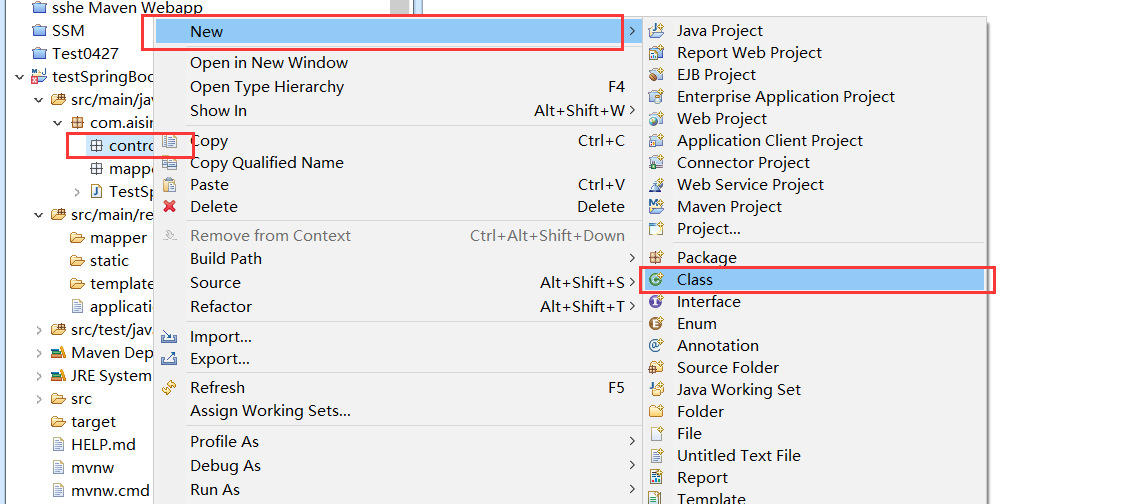The height and width of the screenshot is (504, 1136).
Task: Click the Refresh icon in context menu
Action: point(170,387)
